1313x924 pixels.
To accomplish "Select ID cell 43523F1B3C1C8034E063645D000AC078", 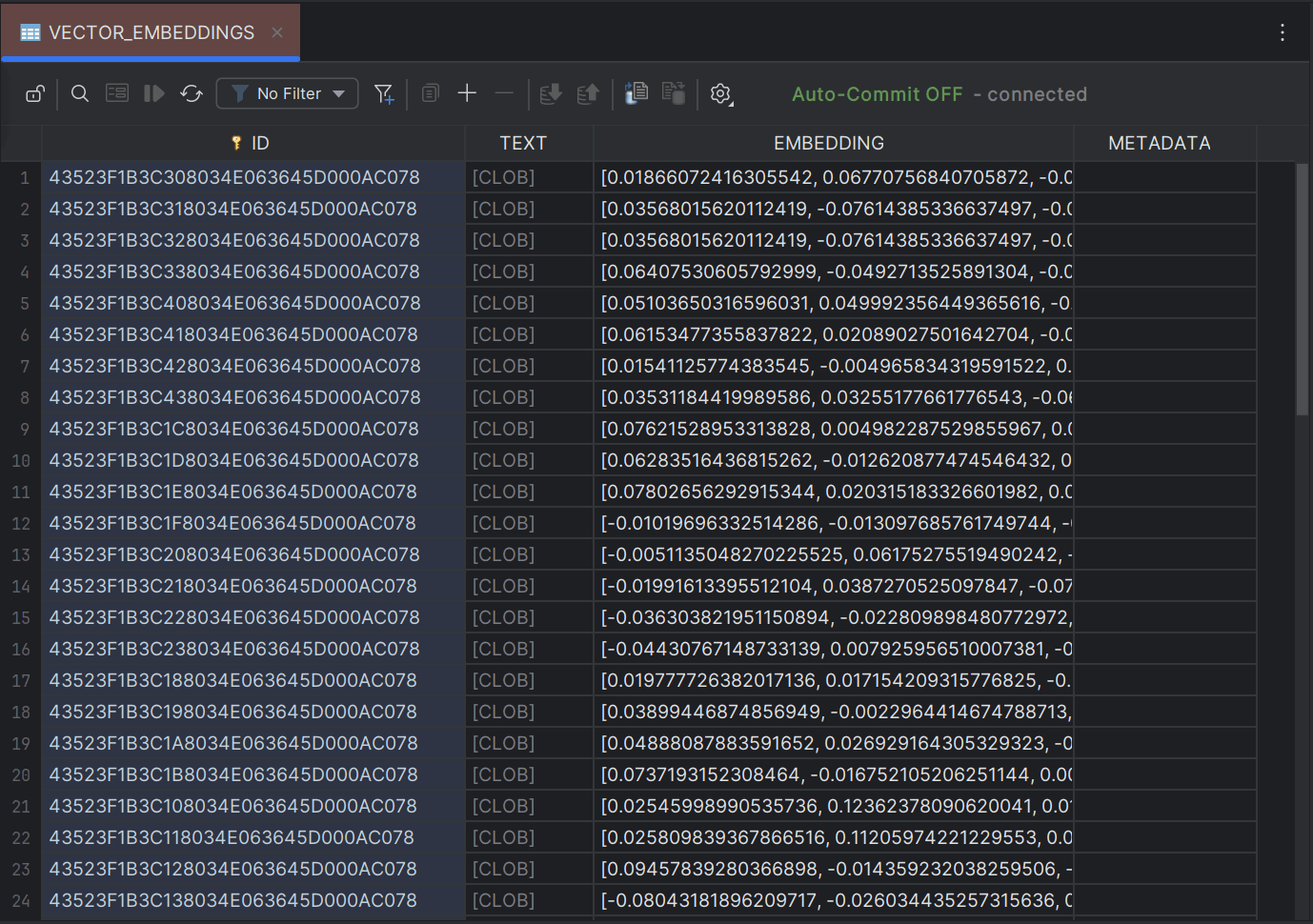I will [253, 429].
